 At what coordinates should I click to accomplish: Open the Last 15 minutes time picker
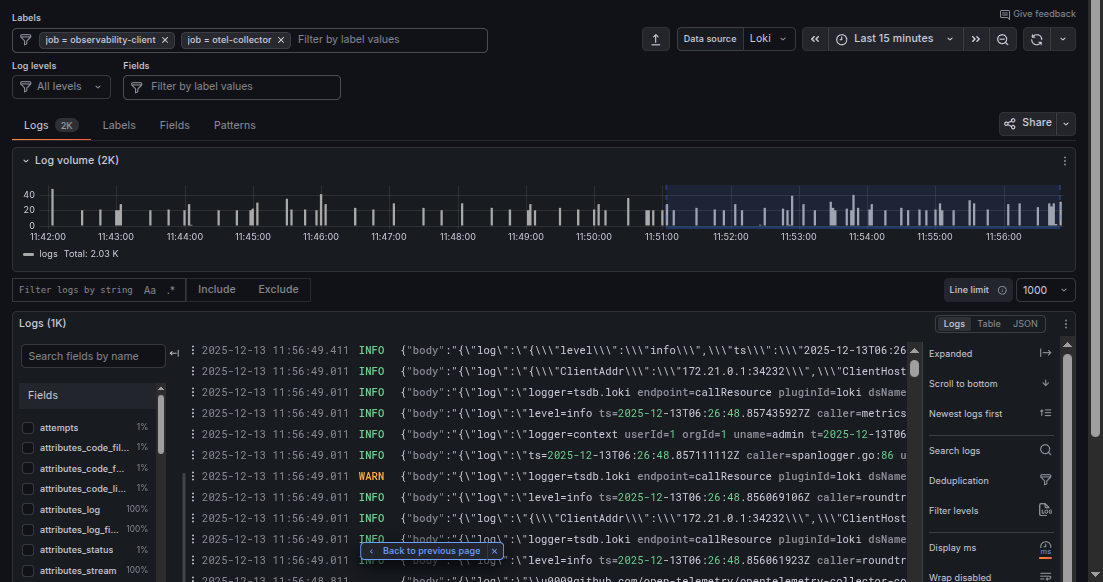pyautogui.click(x=894, y=39)
